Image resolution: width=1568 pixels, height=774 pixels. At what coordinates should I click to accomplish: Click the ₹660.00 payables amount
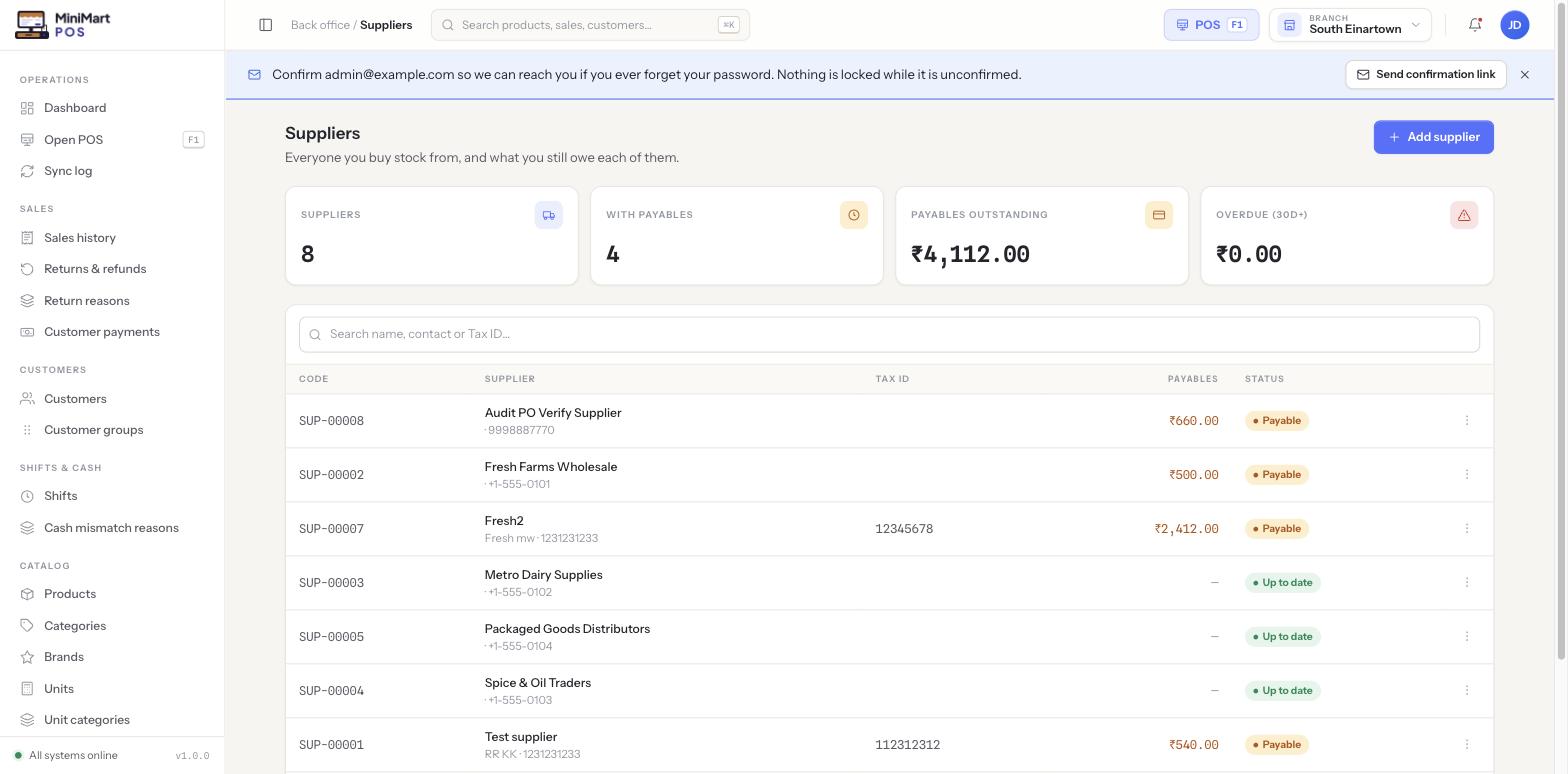click(1193, 421)
